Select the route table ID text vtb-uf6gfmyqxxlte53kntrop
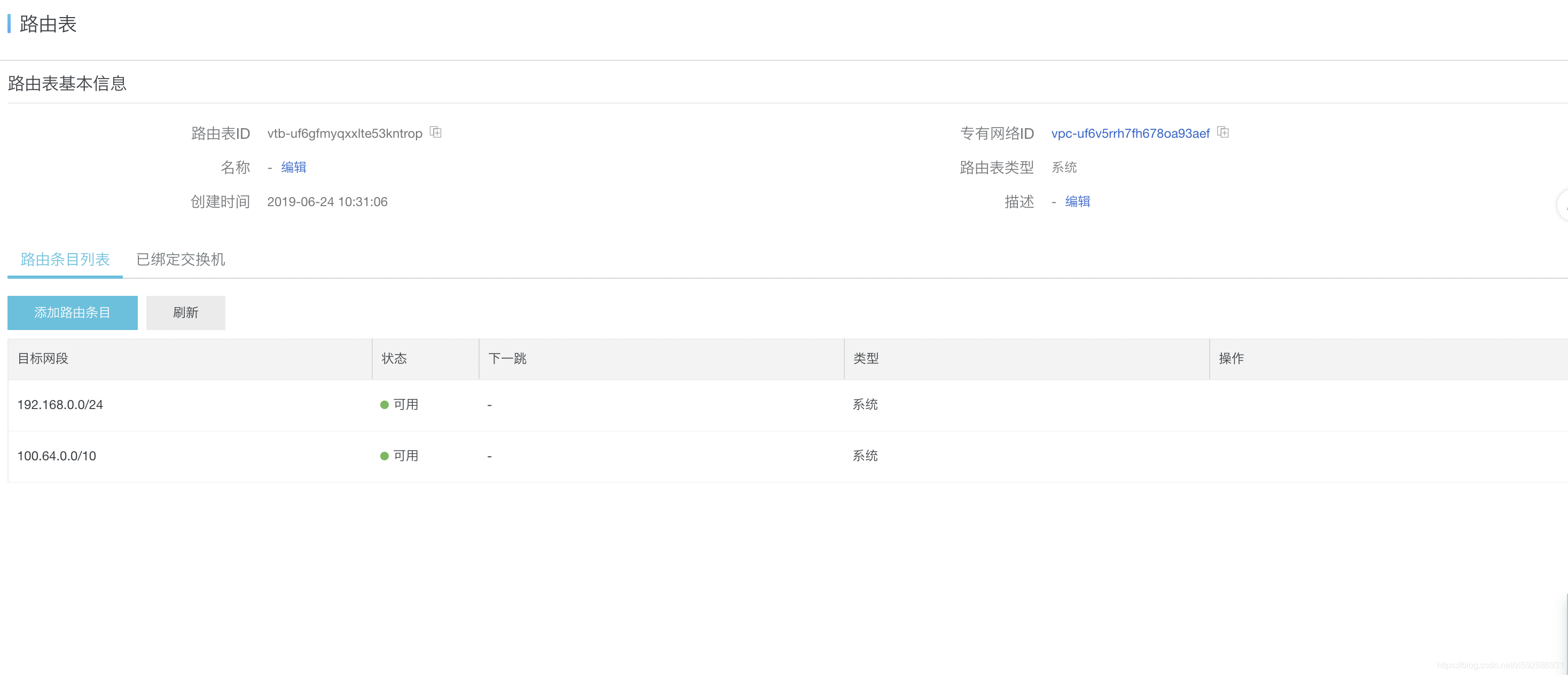 pyautogui.click(x=344, y=134)
